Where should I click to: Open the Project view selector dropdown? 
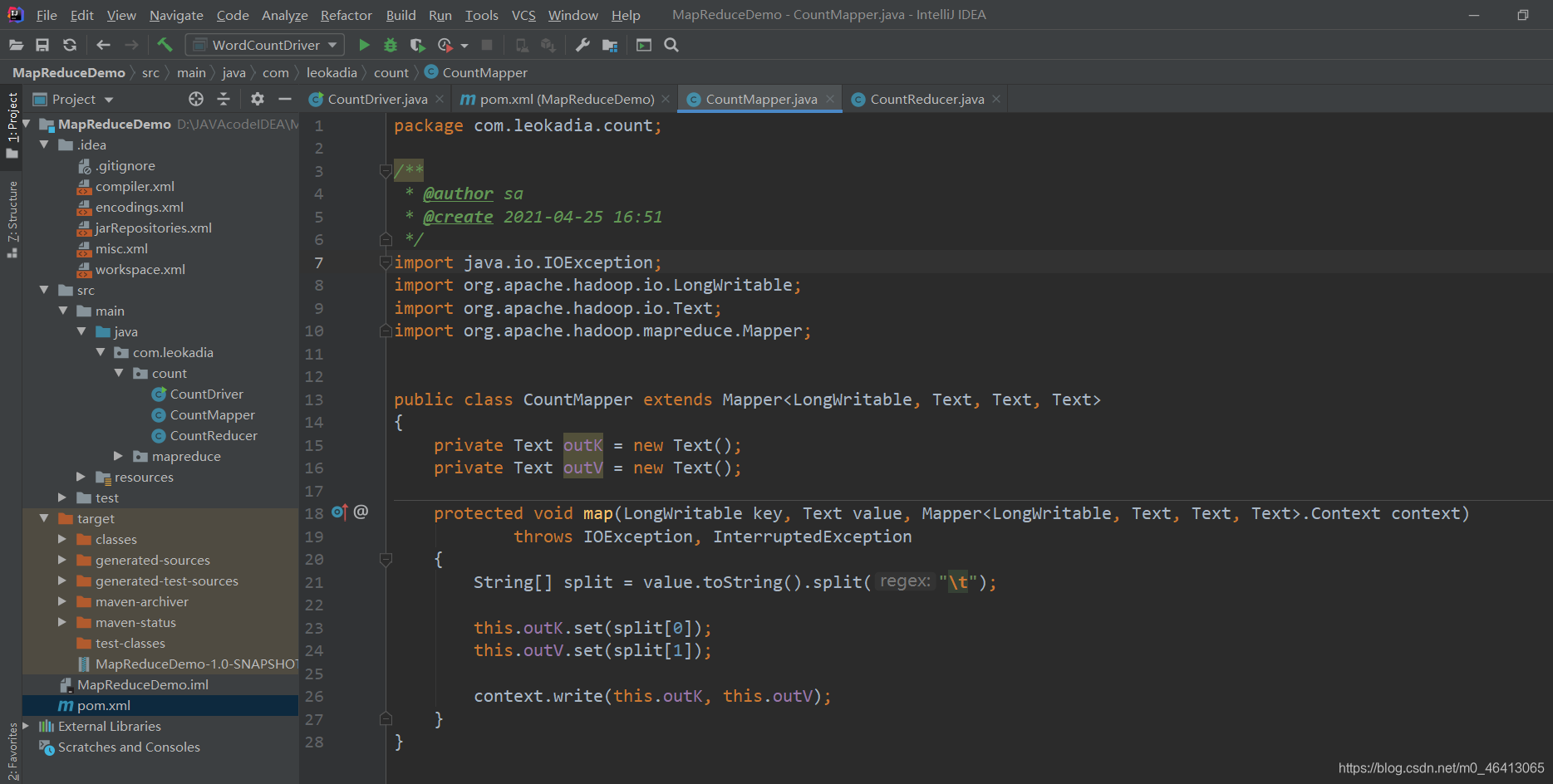point(73,99)
